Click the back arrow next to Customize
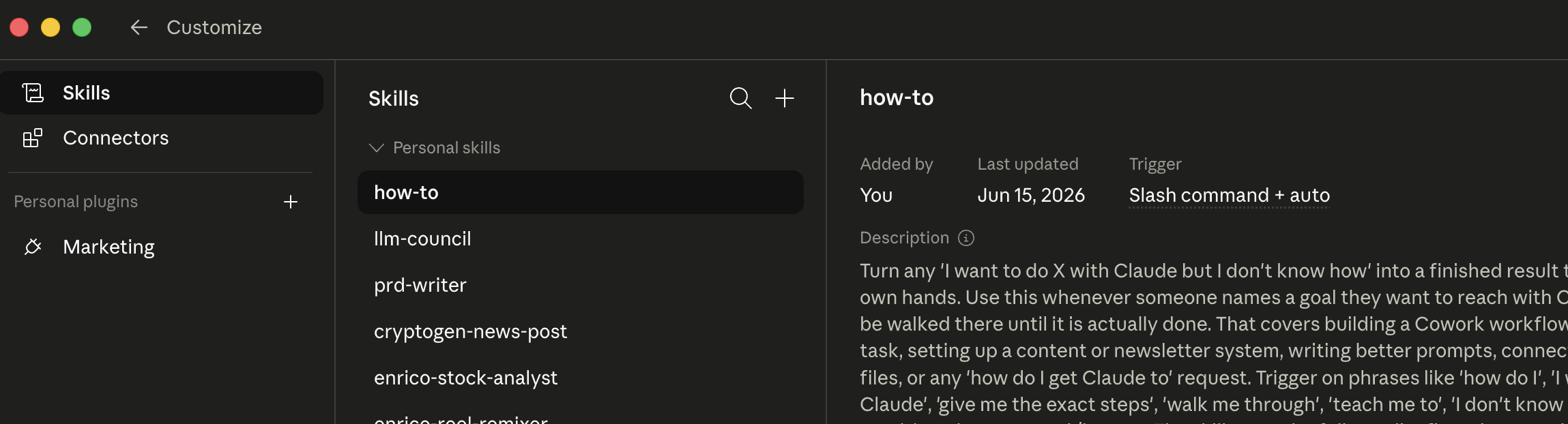The height and width of the screenshot is (424, 1568). (139, 27)
